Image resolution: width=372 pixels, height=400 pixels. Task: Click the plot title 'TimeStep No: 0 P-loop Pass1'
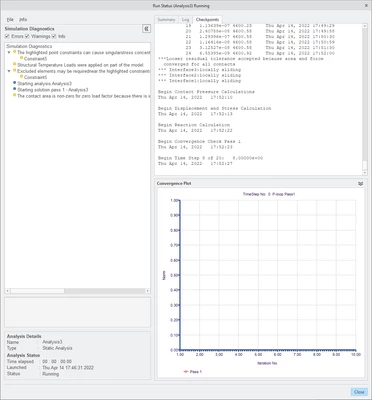[269, 194]
